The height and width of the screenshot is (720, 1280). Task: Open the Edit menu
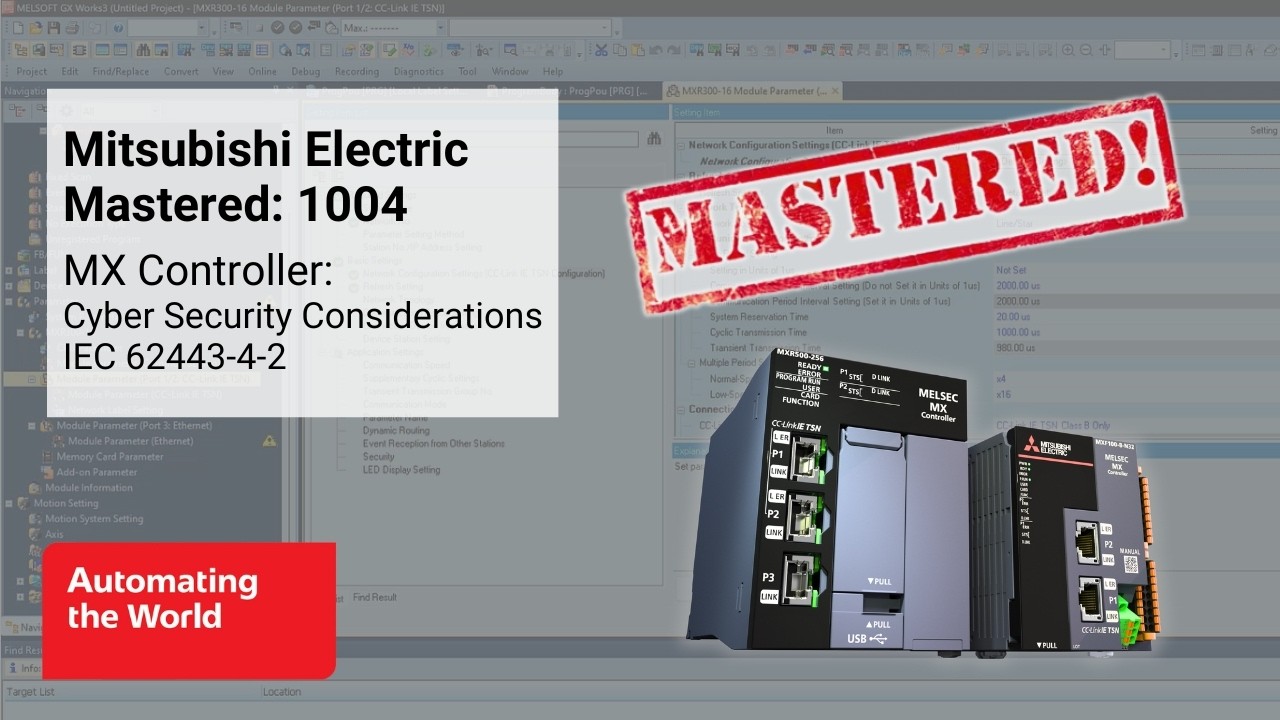69,71
